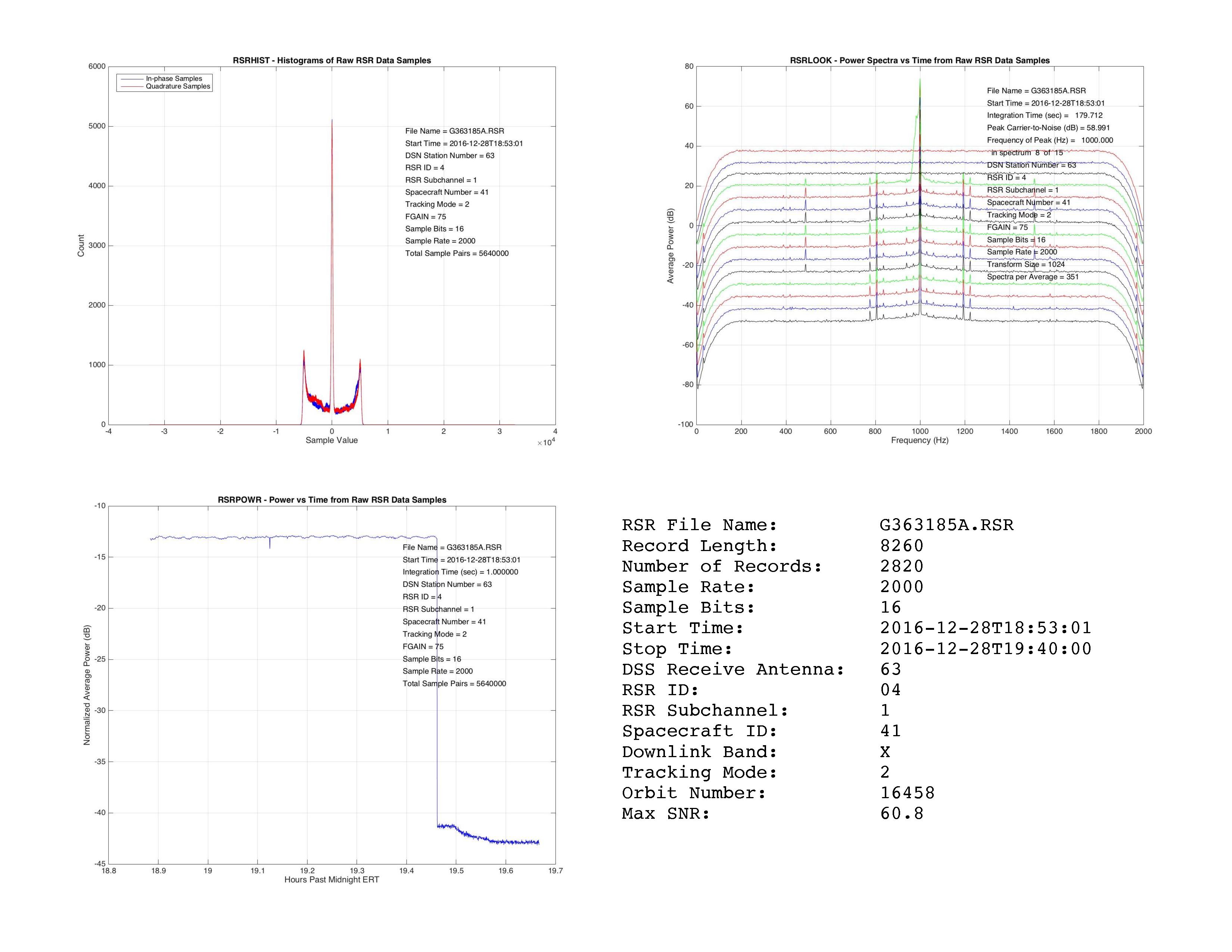Click the Record Length value '8260'
The width and height of the screenshot is (1232, 952).
click(x=902, y=546)
